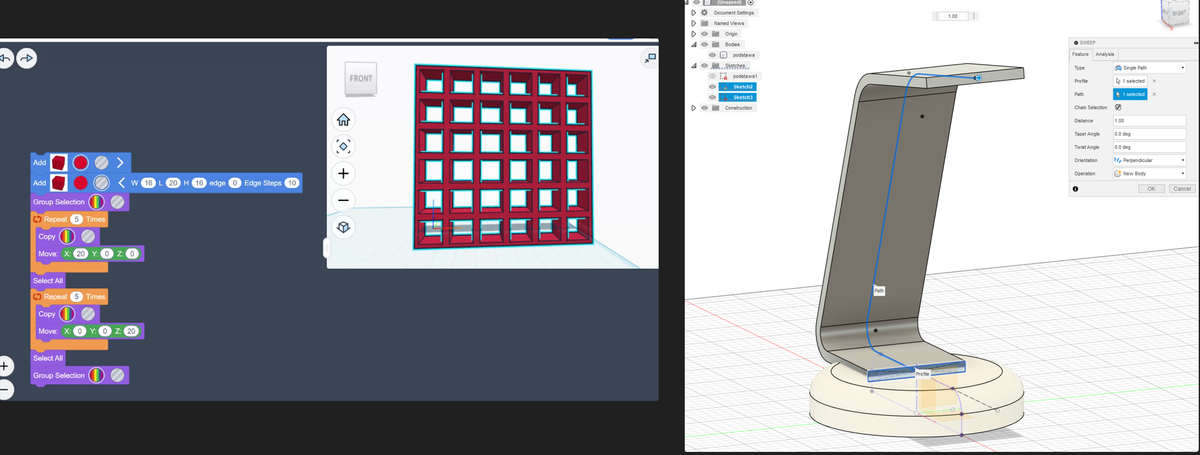Click the Home view icon in Tinkercad viewer

pyautogui.click(x=343, y=120)
